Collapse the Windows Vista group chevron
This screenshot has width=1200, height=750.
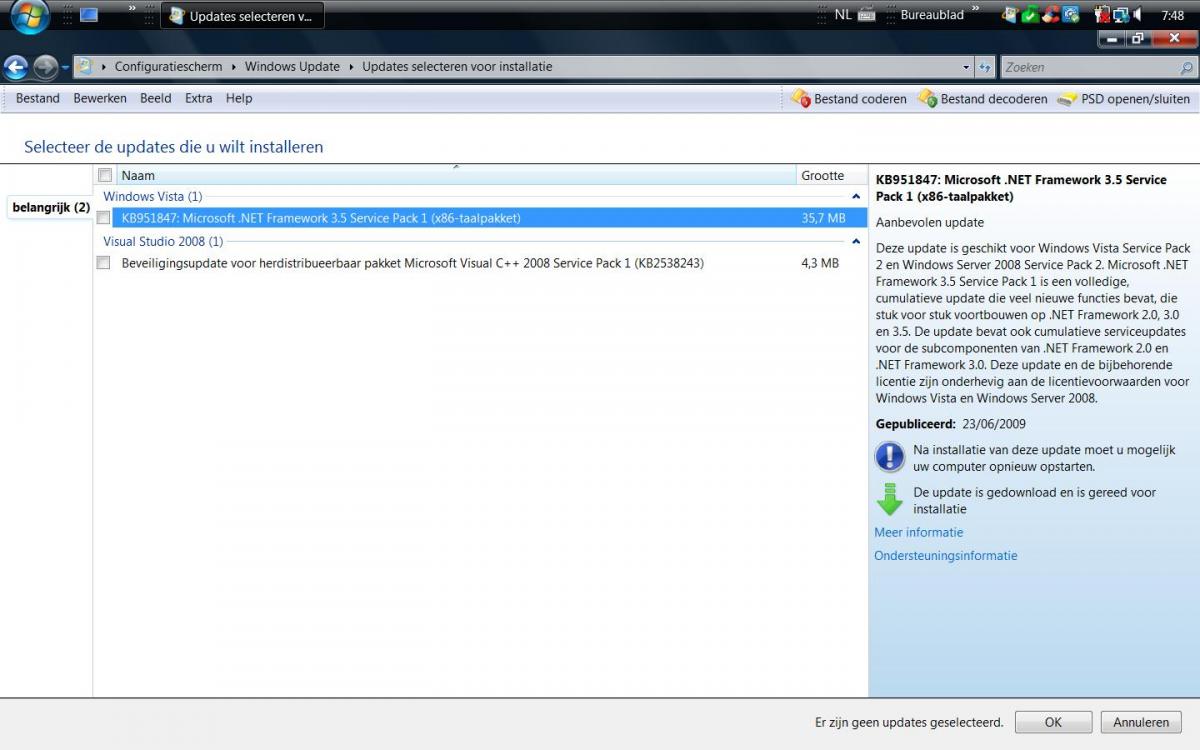856,197
